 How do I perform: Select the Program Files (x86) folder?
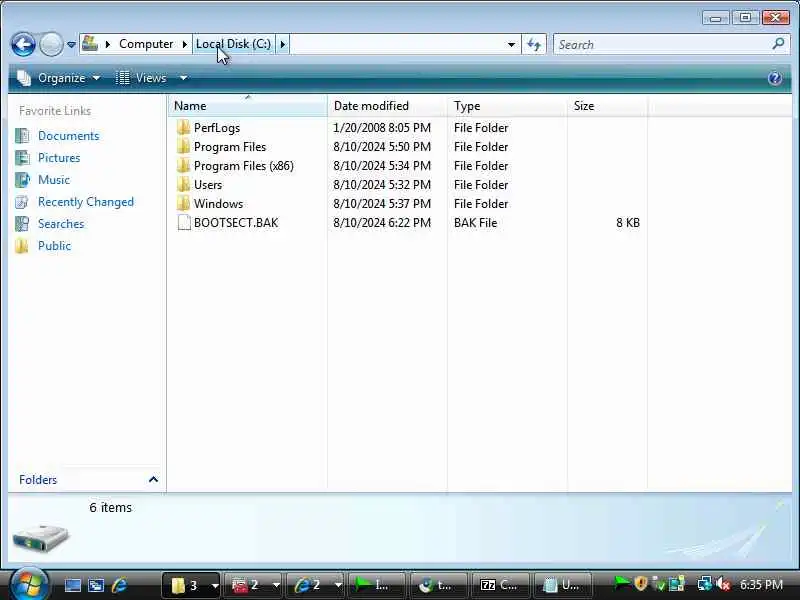click(243, 166)
